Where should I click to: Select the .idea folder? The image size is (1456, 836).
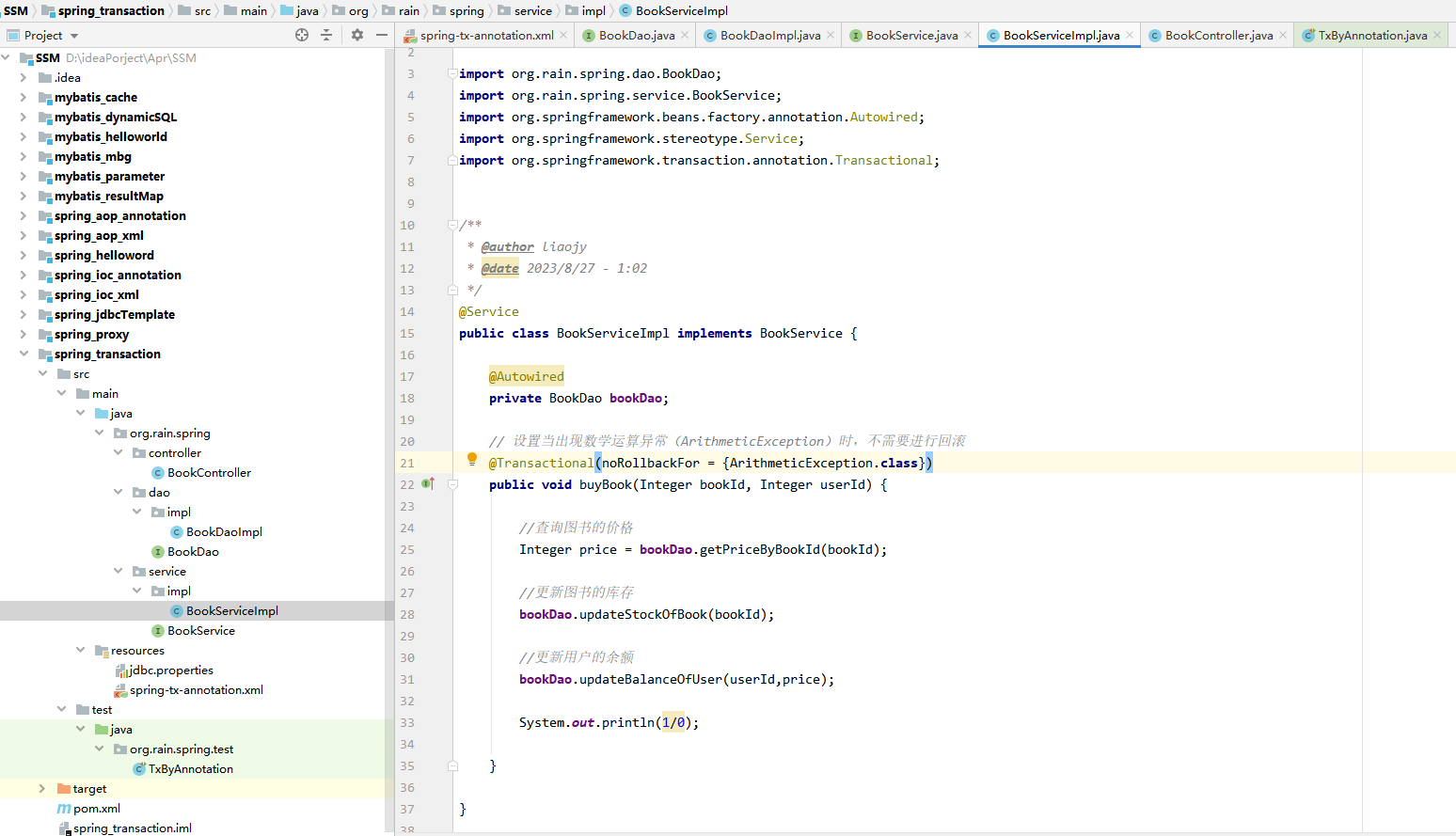pos(68,77)
